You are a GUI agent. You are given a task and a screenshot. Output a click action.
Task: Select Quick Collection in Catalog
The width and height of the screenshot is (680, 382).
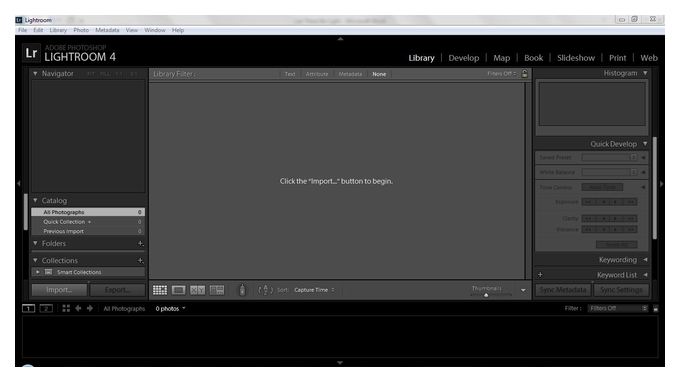(88, 222)
